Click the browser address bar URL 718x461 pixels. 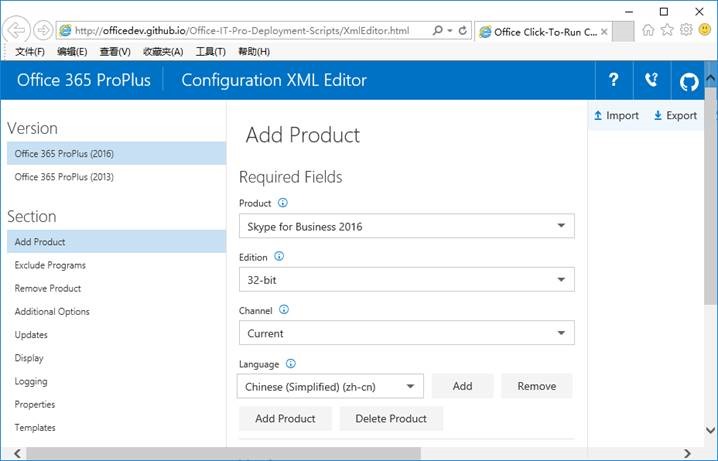pyautogui.click(x=242, y=31)
